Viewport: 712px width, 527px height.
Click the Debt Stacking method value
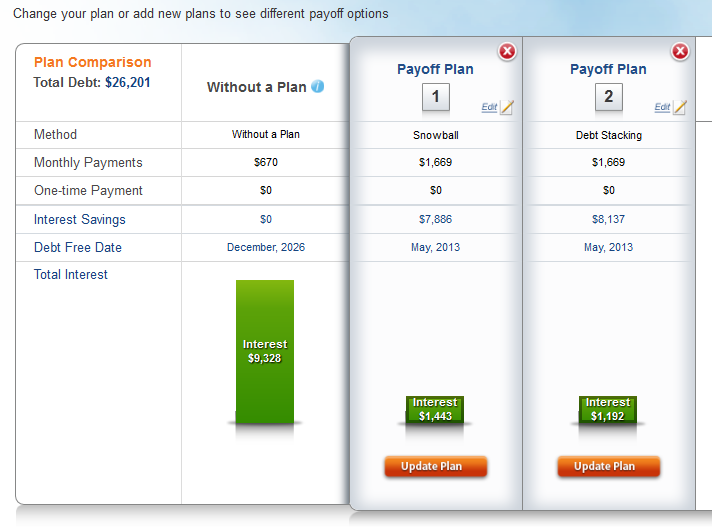click(x=608, y=135)
